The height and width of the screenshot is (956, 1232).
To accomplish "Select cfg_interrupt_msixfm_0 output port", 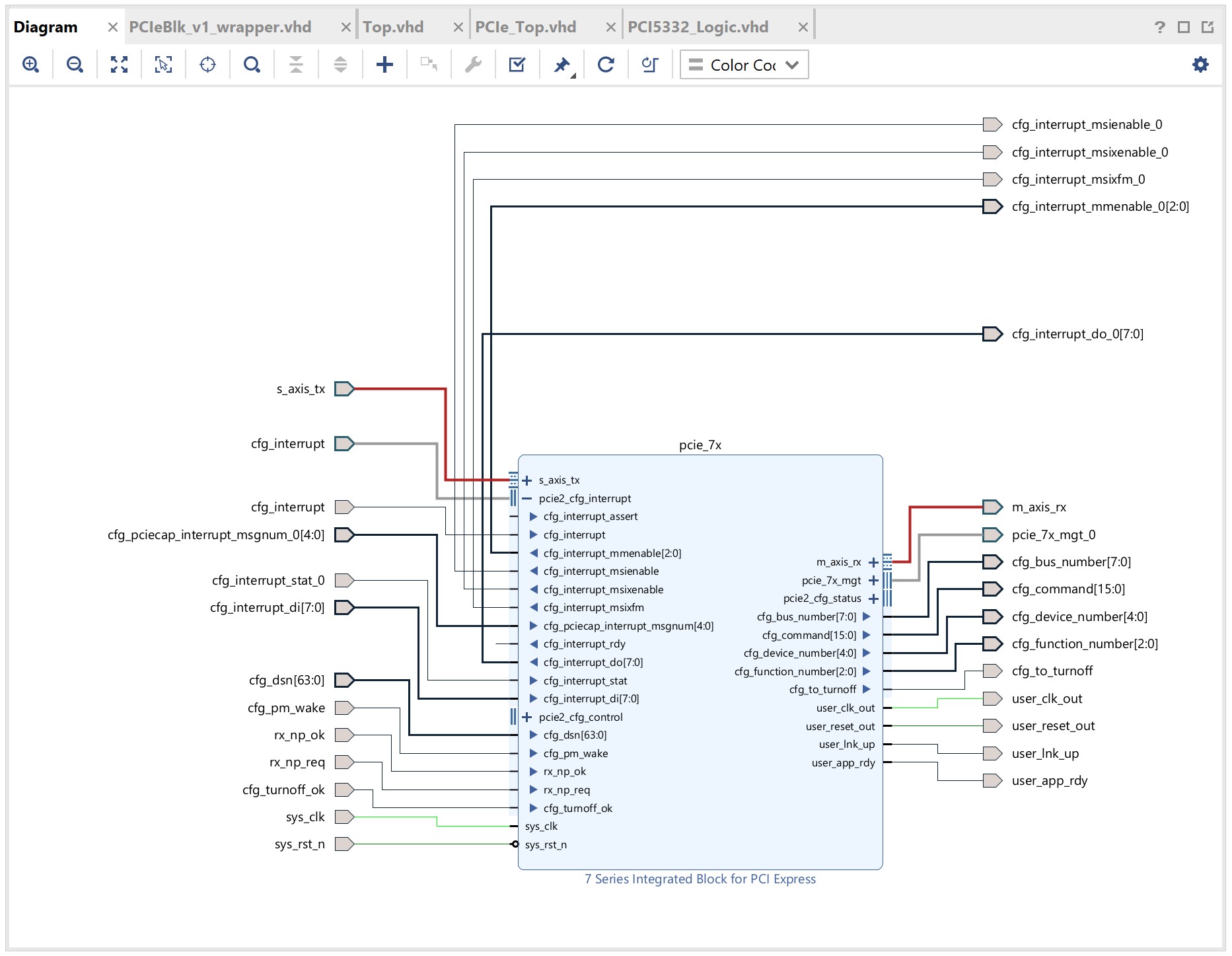I will 992,180.
